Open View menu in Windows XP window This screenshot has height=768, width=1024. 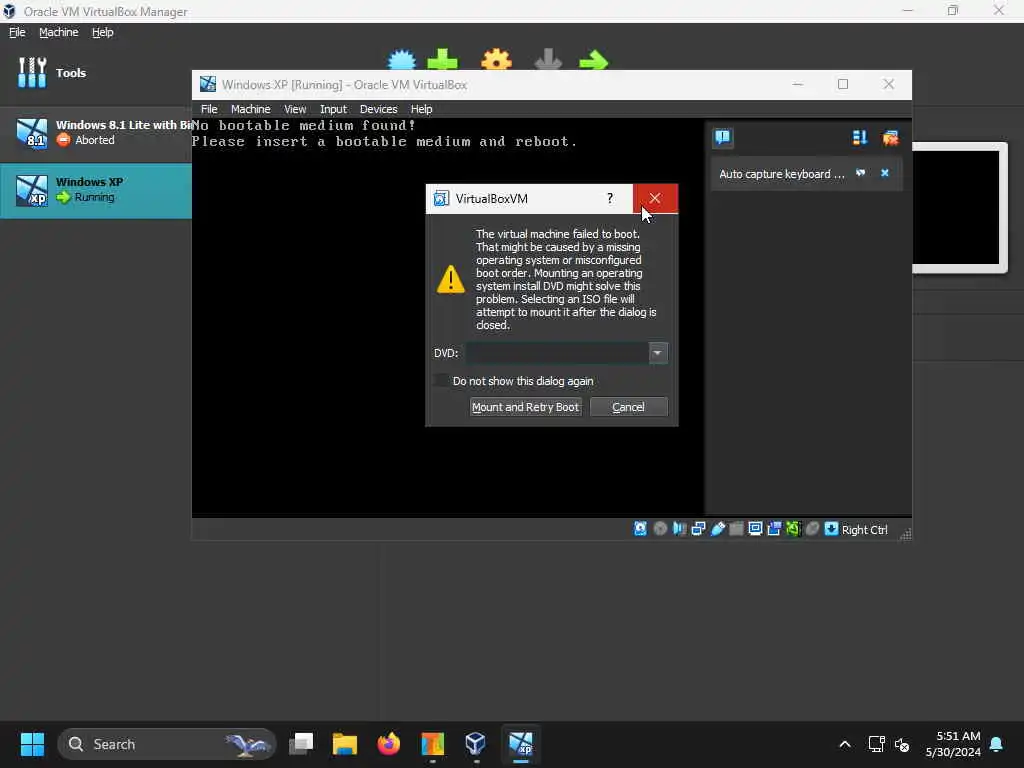[295, 109]
